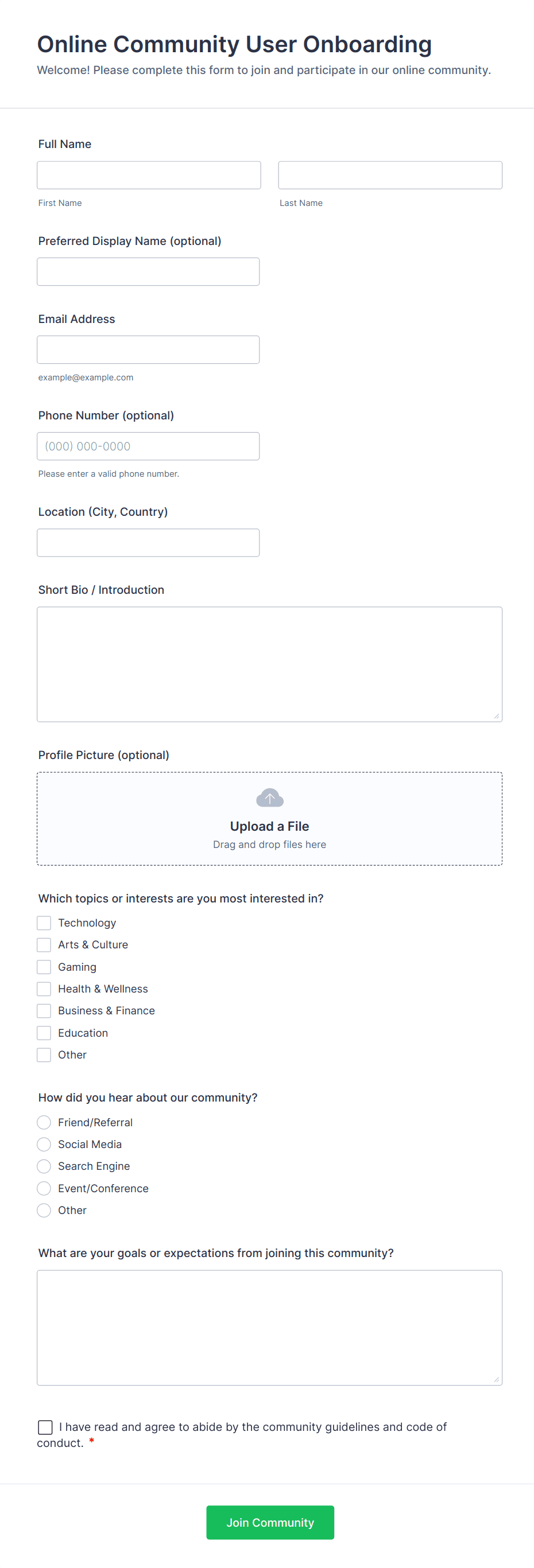Check the Technology interest checkbox
The image size is (534, 1568).
click(x=44, y=923)
